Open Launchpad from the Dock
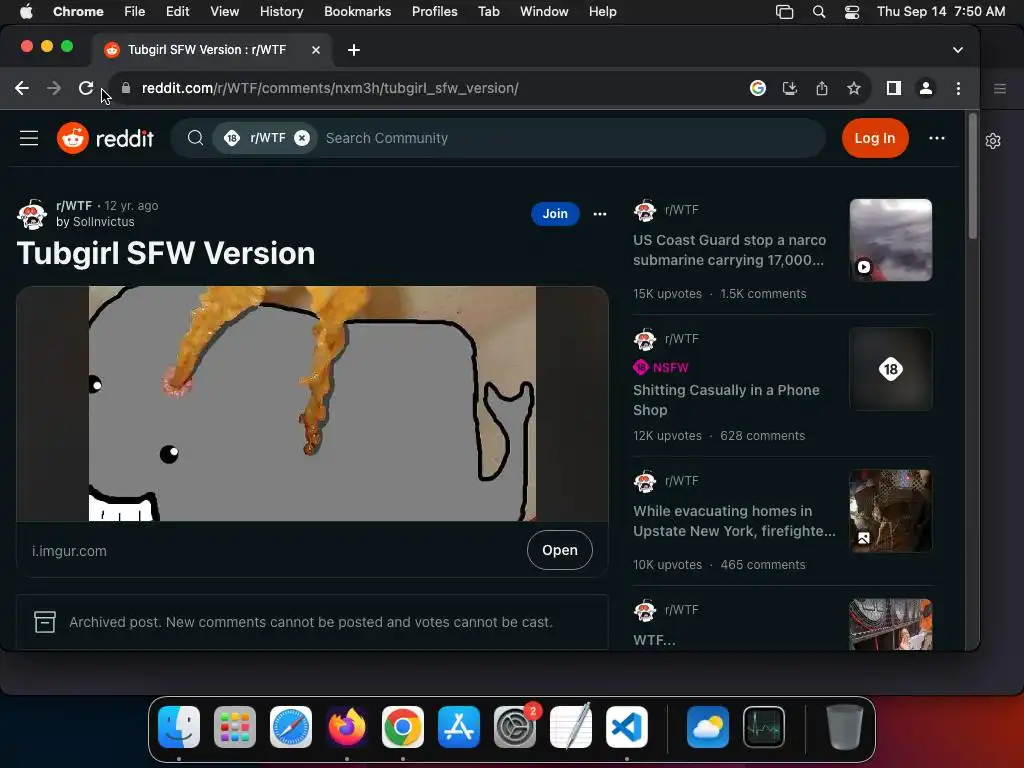1024x768 pixels. tap(235, 727)
